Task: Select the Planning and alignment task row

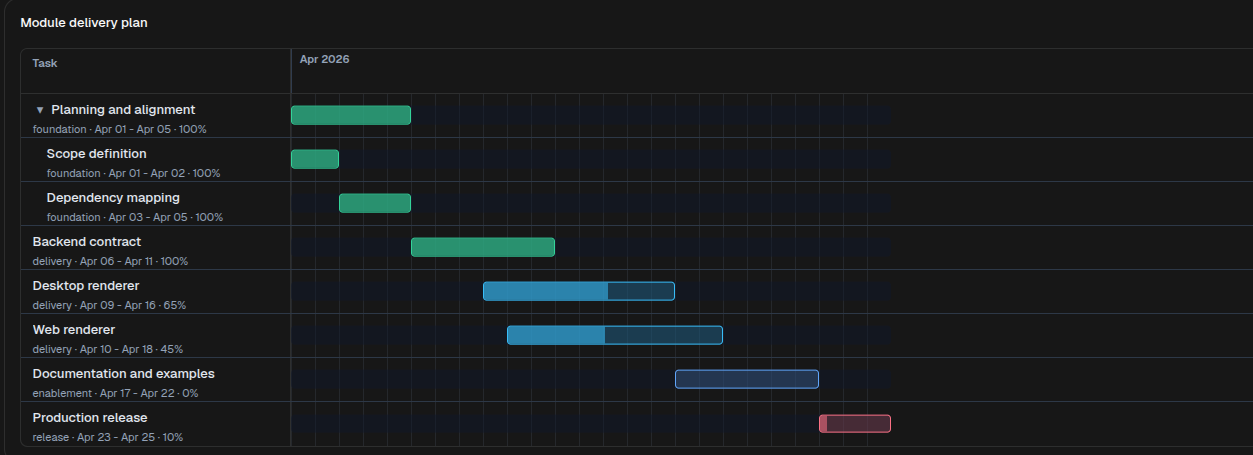Action: pos(156,116)
